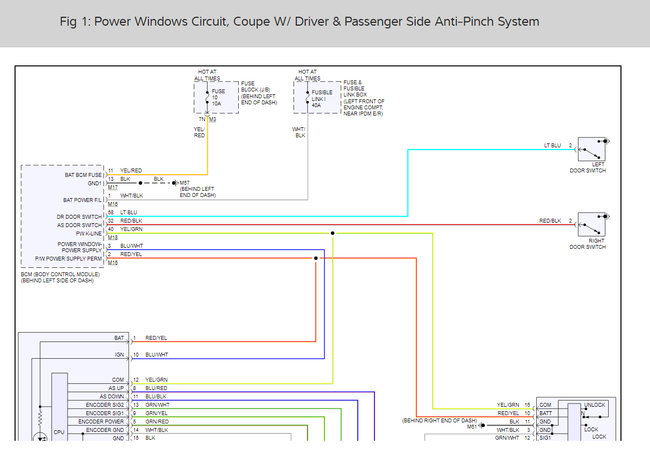Select 'YEL/GRN' label at pin 16
Screen dimensions: 650x457
tap(508, 405)
